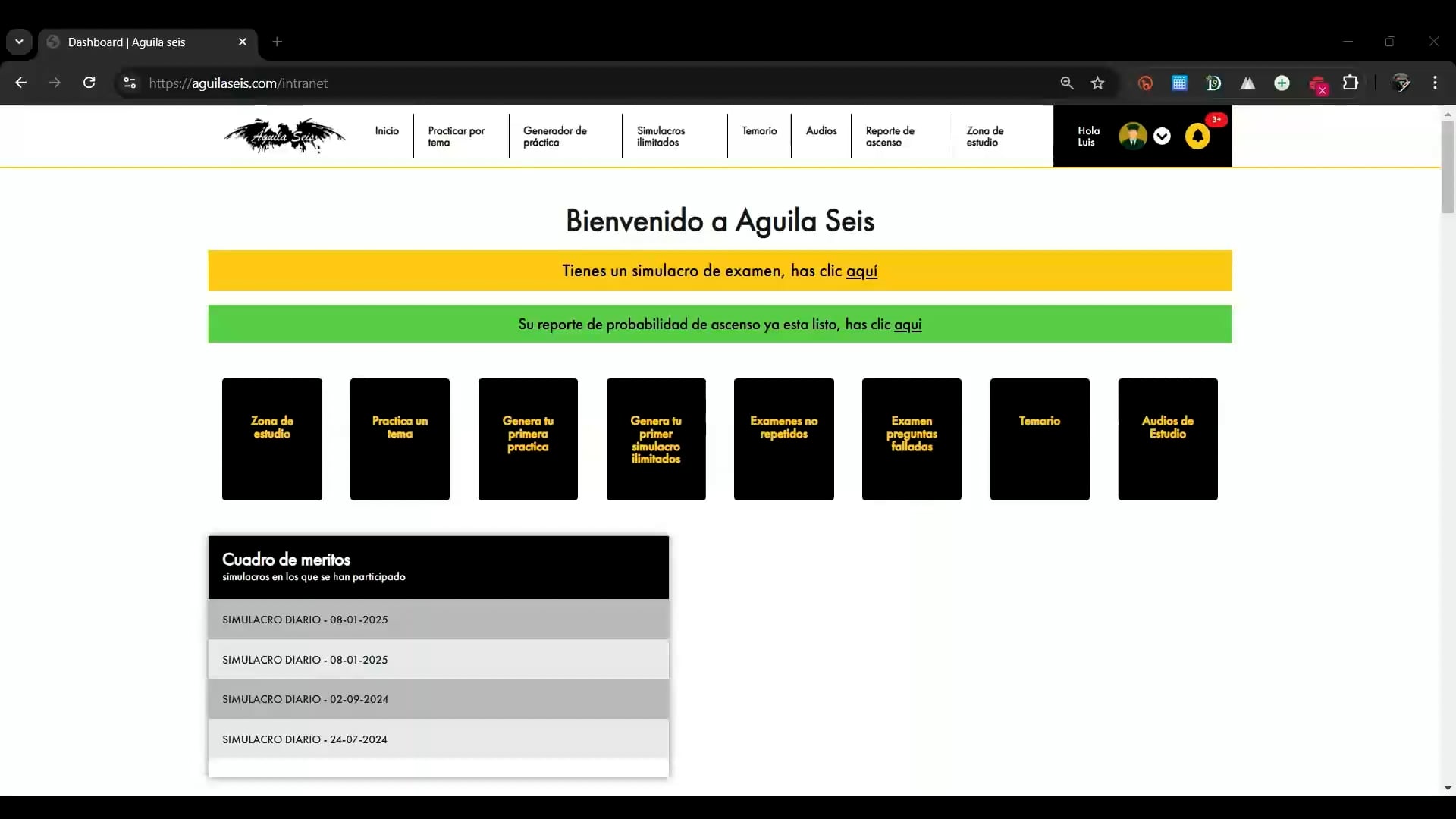Go back with the browser back arrow
Viewport: 1456px width, 819px height.
tap(21, 83)
